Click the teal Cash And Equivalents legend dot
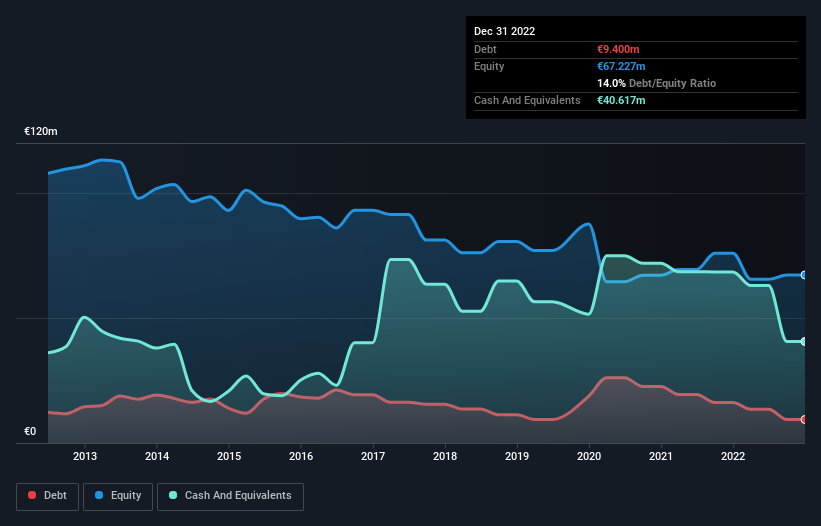The width and height of the screenshot is (821, 526). [173, 495]
